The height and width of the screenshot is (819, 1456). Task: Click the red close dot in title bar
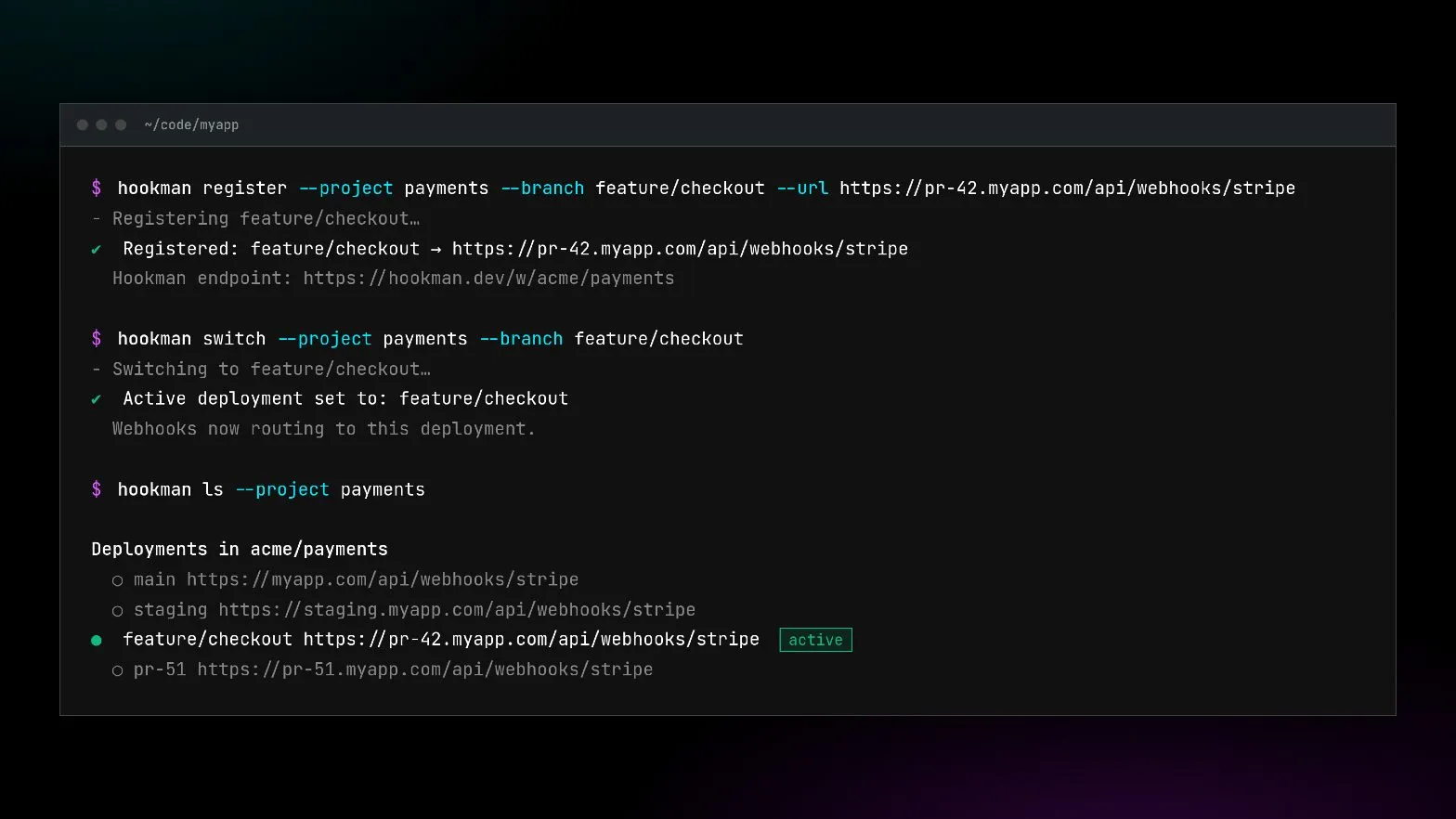coord(83,124)
